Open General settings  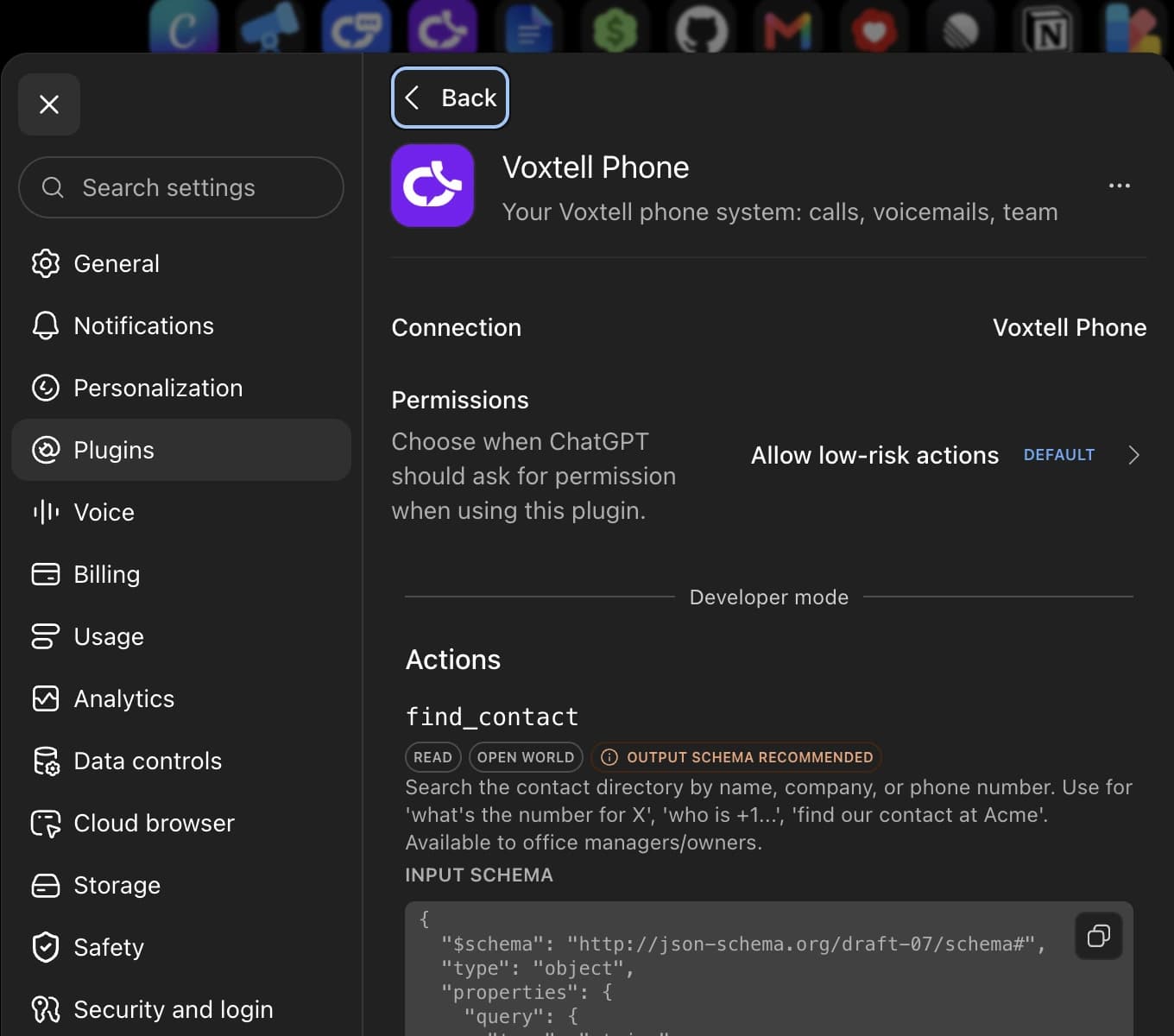pyautogui.click(x=181, y=263)
